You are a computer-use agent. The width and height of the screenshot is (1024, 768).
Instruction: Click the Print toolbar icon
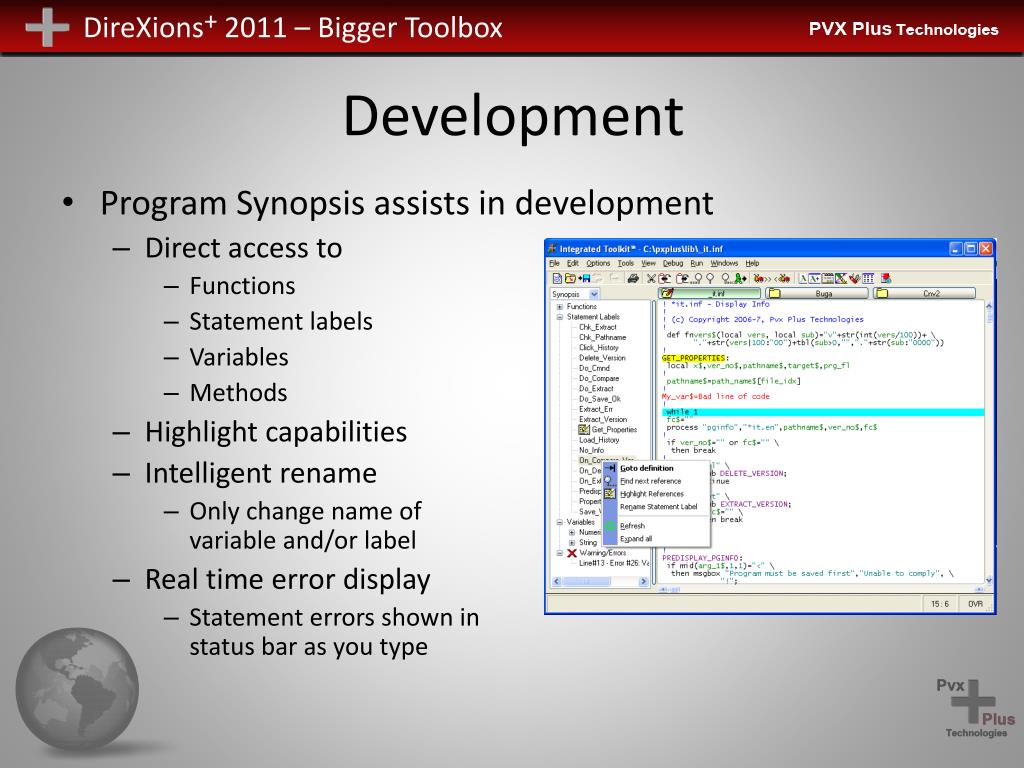(x=633, y=279)
